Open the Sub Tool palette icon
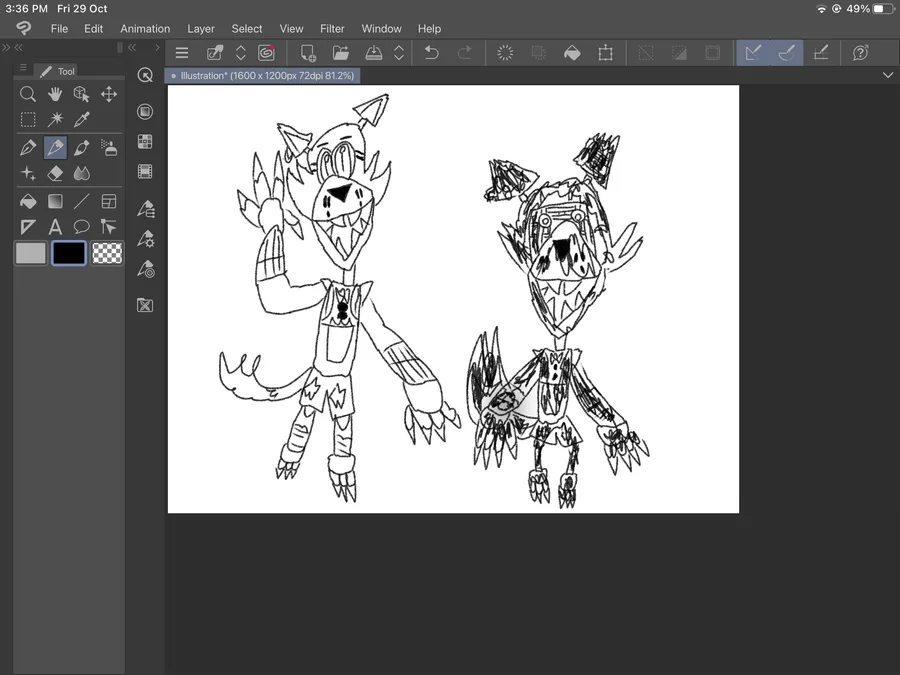This screenshot has width=900, height=675. pyautogui.click(x=146, y=209)
